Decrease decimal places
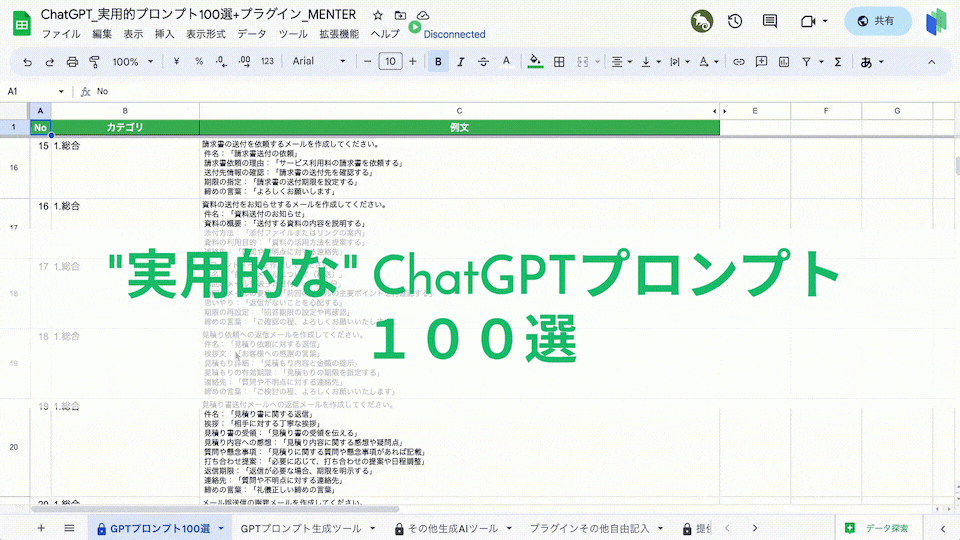The image size is (960, 540). (x=221, y=61)
